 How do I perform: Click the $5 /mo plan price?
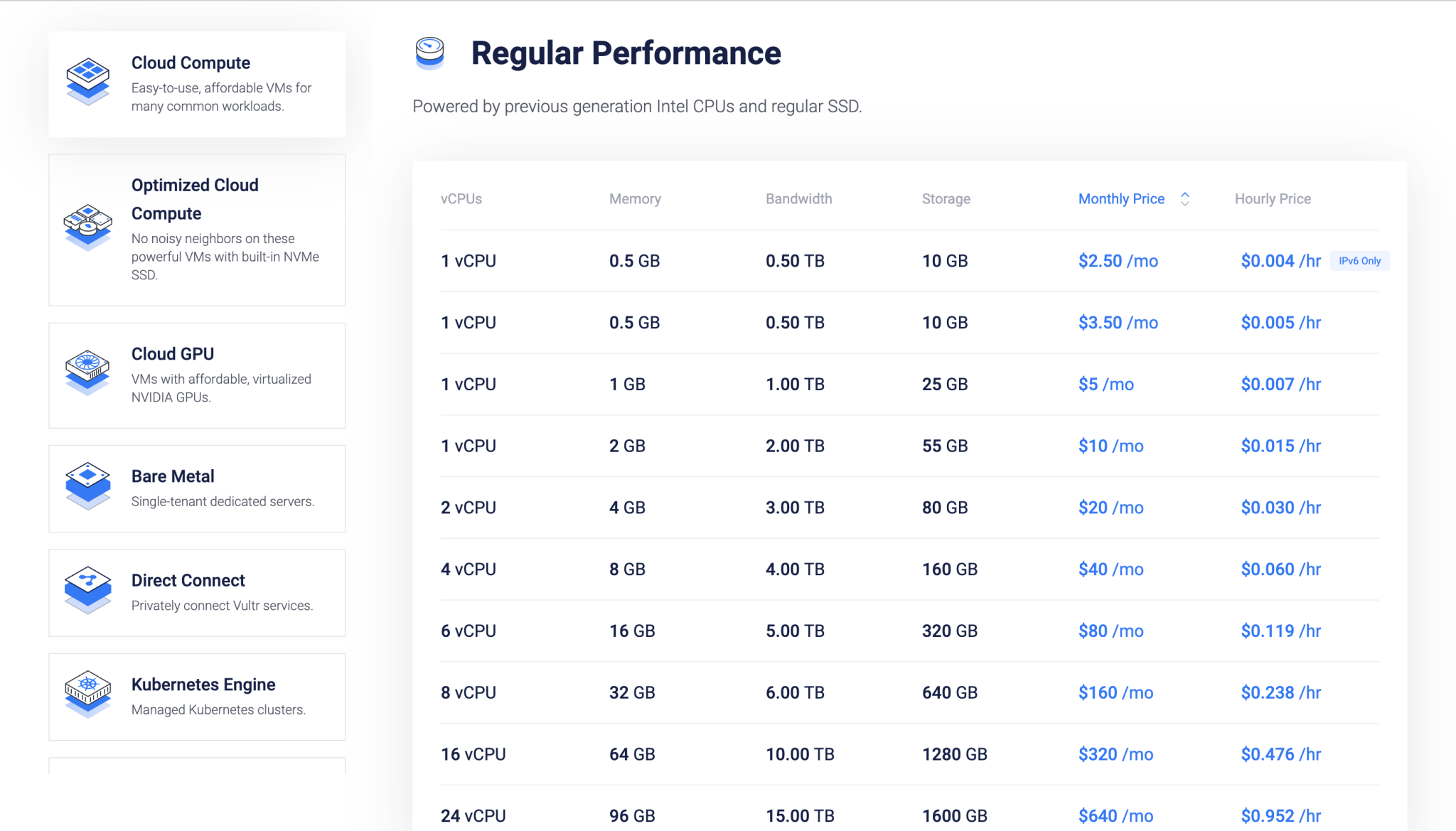pyautogui.click(x=1106, y=384)
